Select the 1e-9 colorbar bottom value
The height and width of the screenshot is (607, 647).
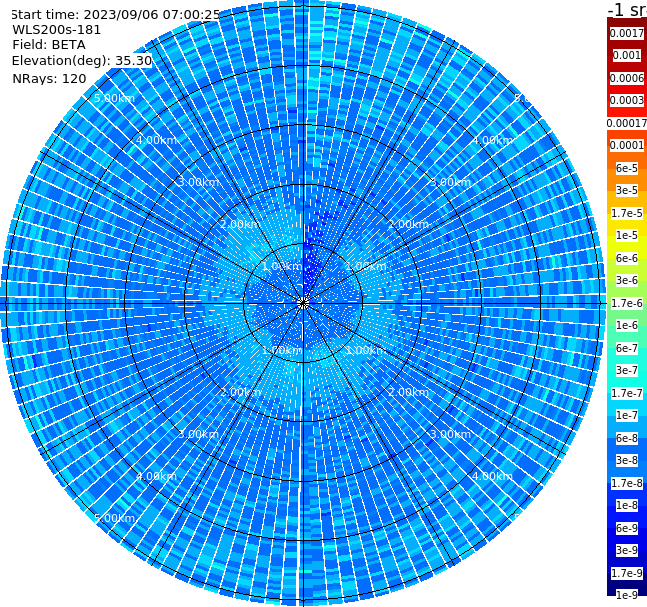(627, 595)
